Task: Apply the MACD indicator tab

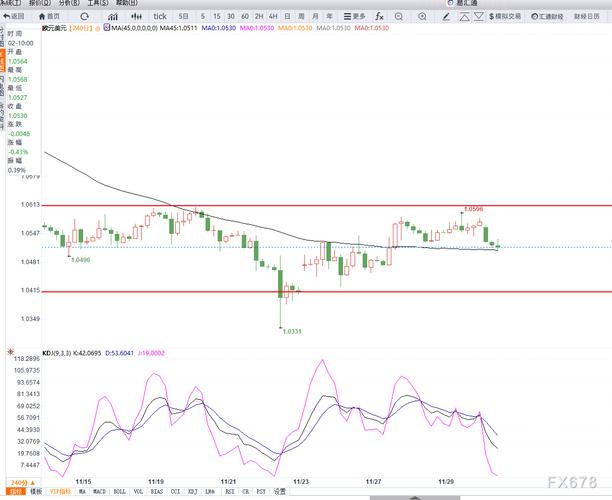Action: coord(100,491)
